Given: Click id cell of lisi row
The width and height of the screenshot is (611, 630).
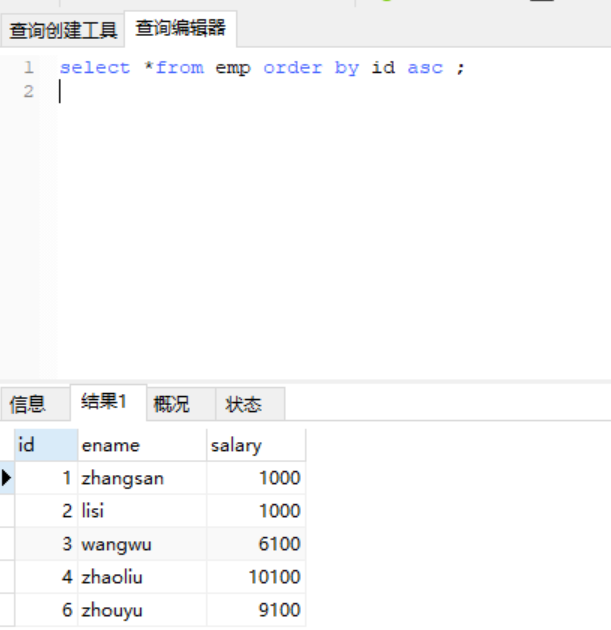Looking at the screenshot, I should [46, 511].
